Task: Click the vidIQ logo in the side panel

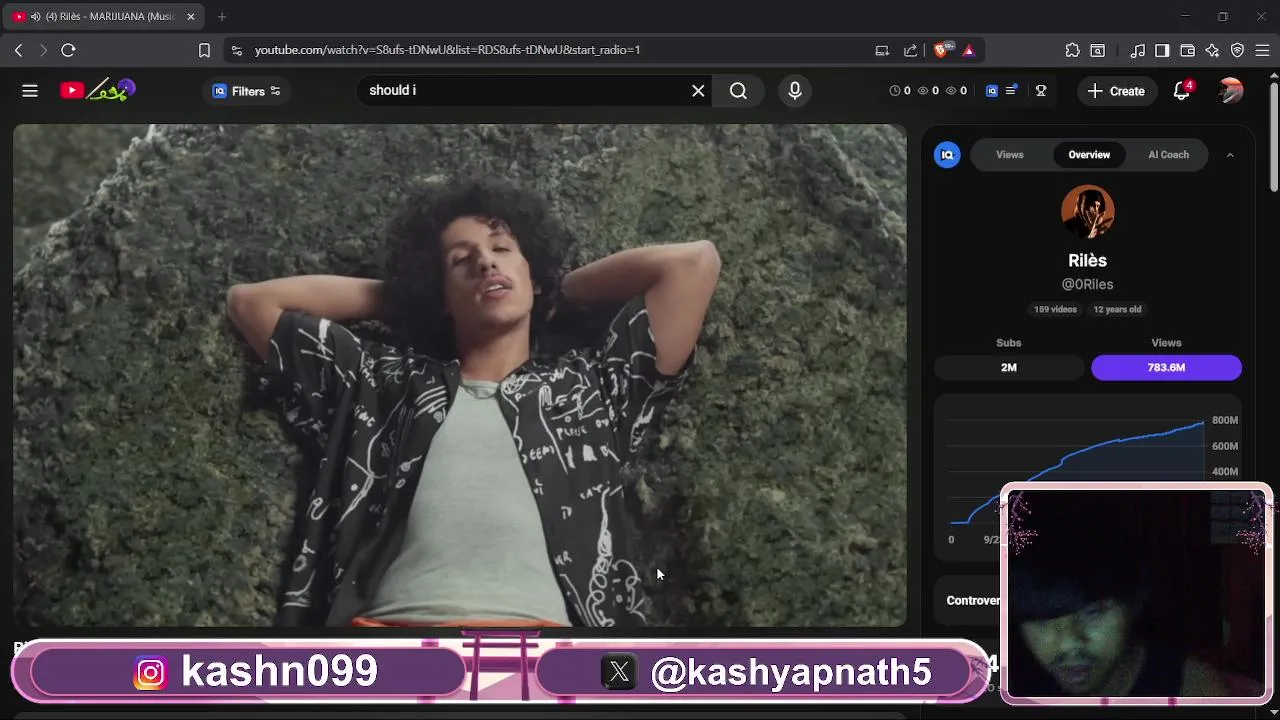Action: click(x=947, y=155)
